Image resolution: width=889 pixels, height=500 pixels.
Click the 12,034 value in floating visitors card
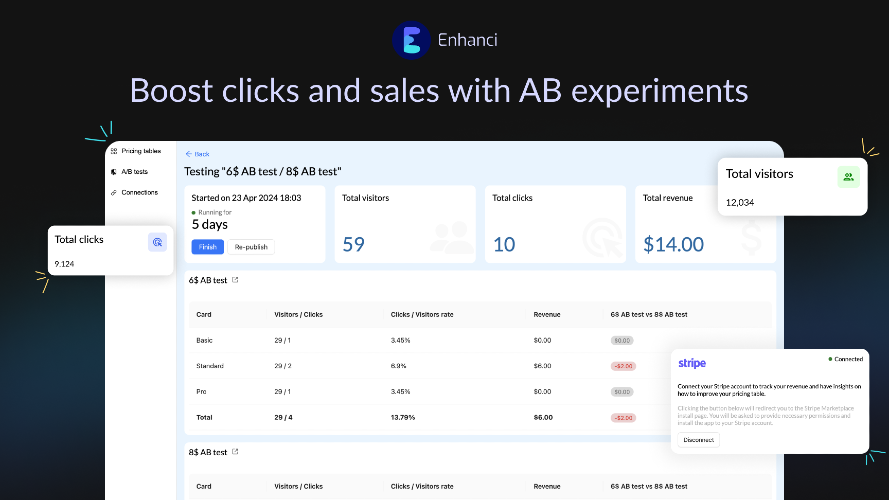[x=740, y=202]
